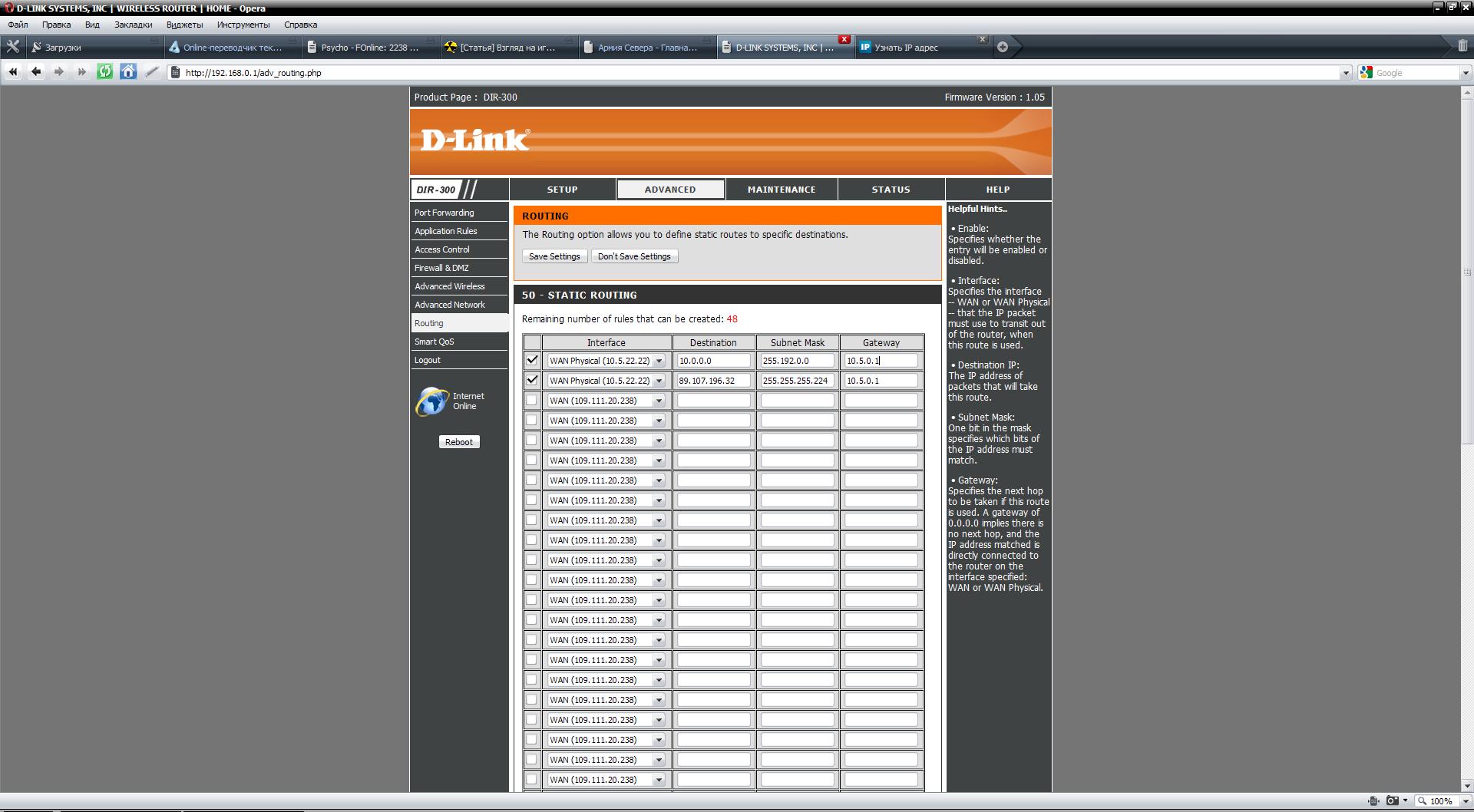
Task: Click the Save Settings button
Action: (x=554, y=256)
